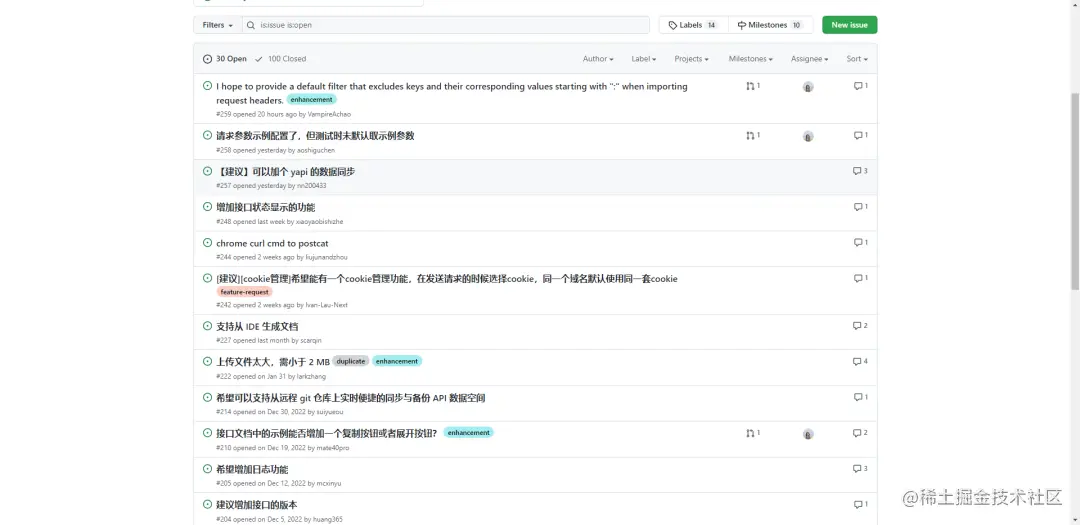The height and width of the screenshot is (525, 1080).
Task: Open comments icon on issue #214
Action: [x=860, y=398]
